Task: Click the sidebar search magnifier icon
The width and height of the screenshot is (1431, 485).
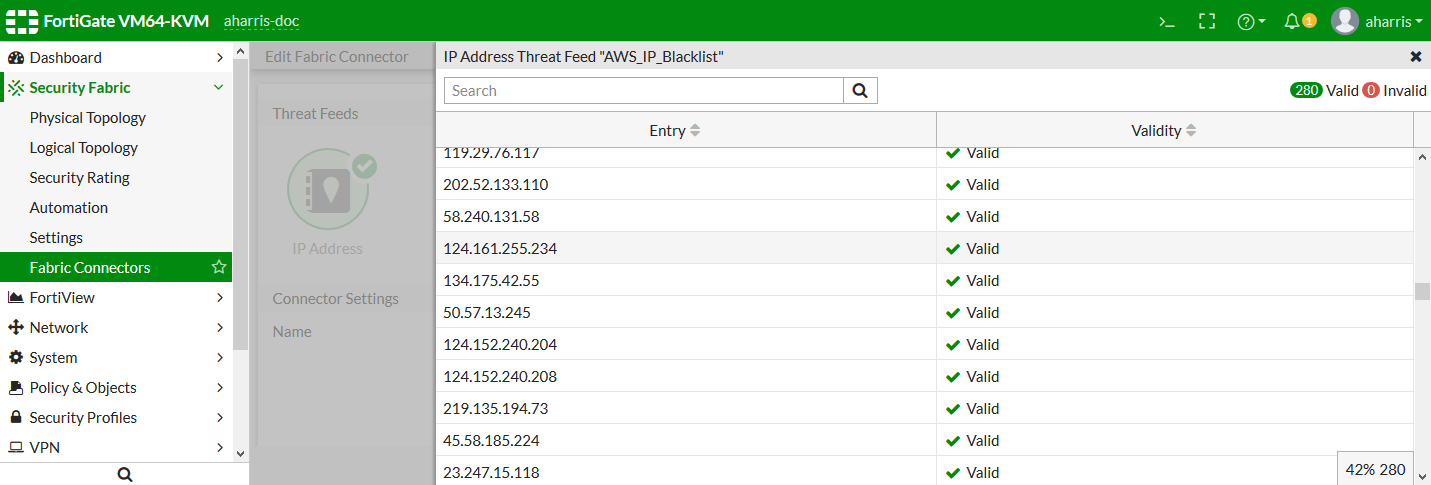Action: coord(125,475)
